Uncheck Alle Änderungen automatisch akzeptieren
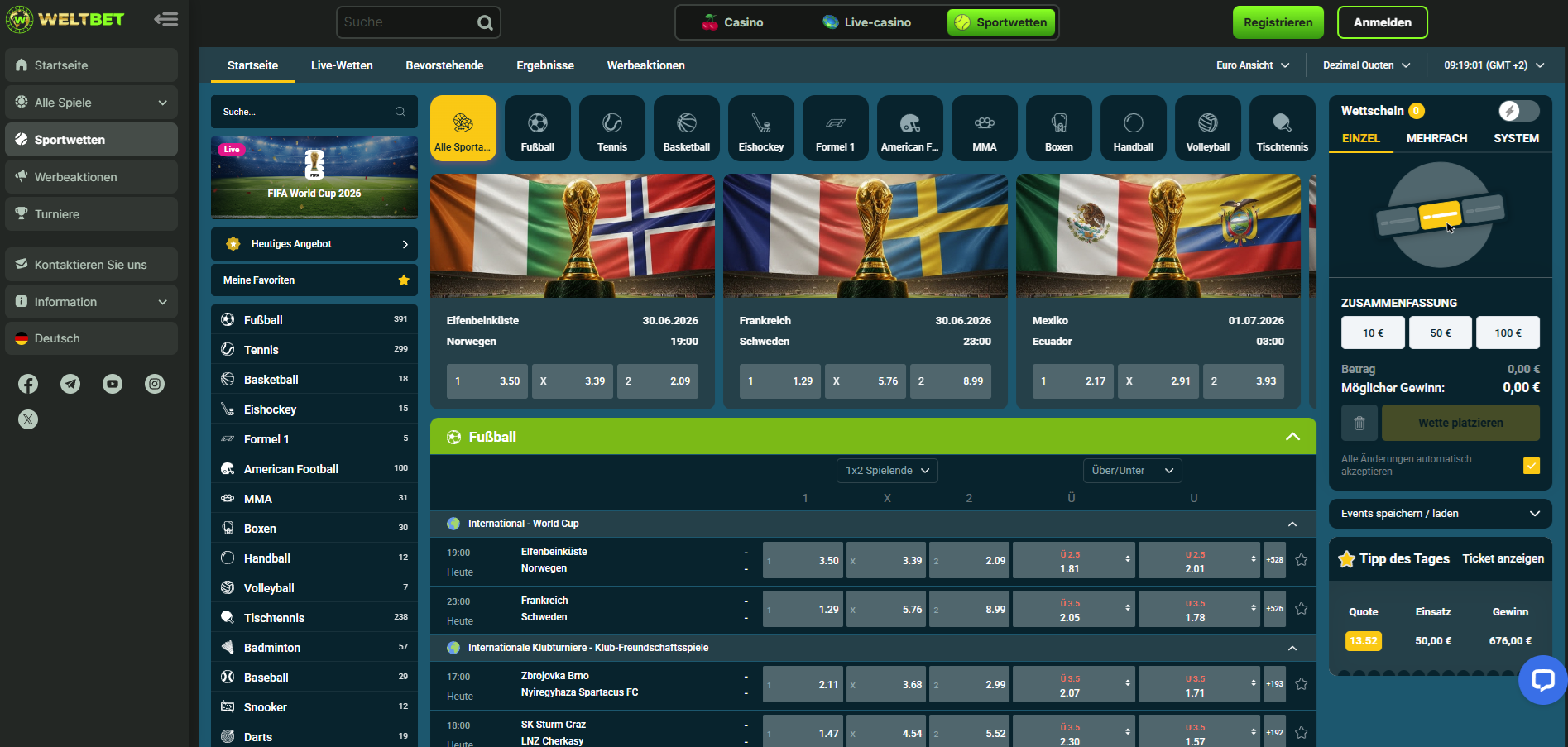This screenshot has width=1568, height=747. [x=1532, y=466]
